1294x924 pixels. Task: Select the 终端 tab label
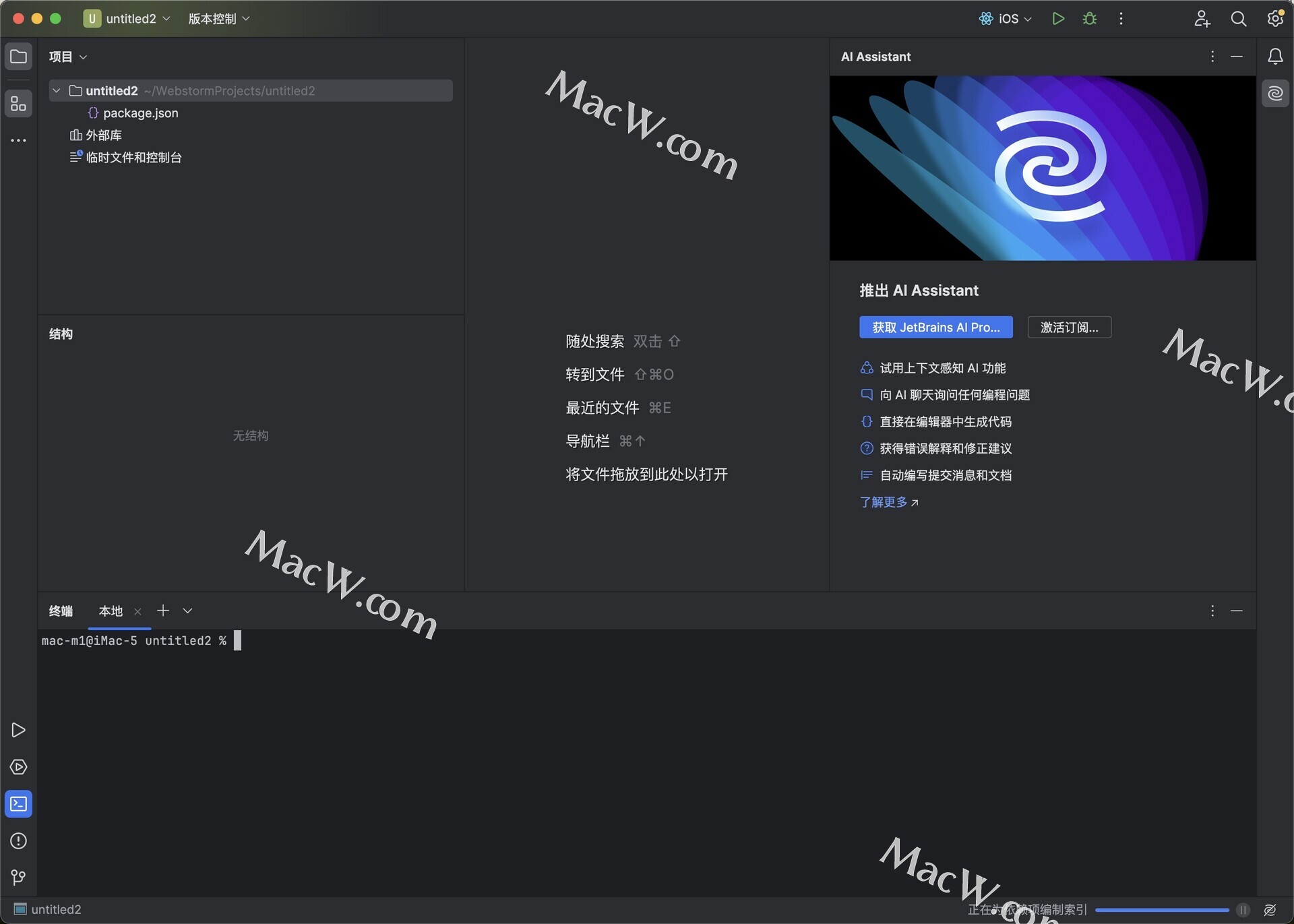pos(61,611)
